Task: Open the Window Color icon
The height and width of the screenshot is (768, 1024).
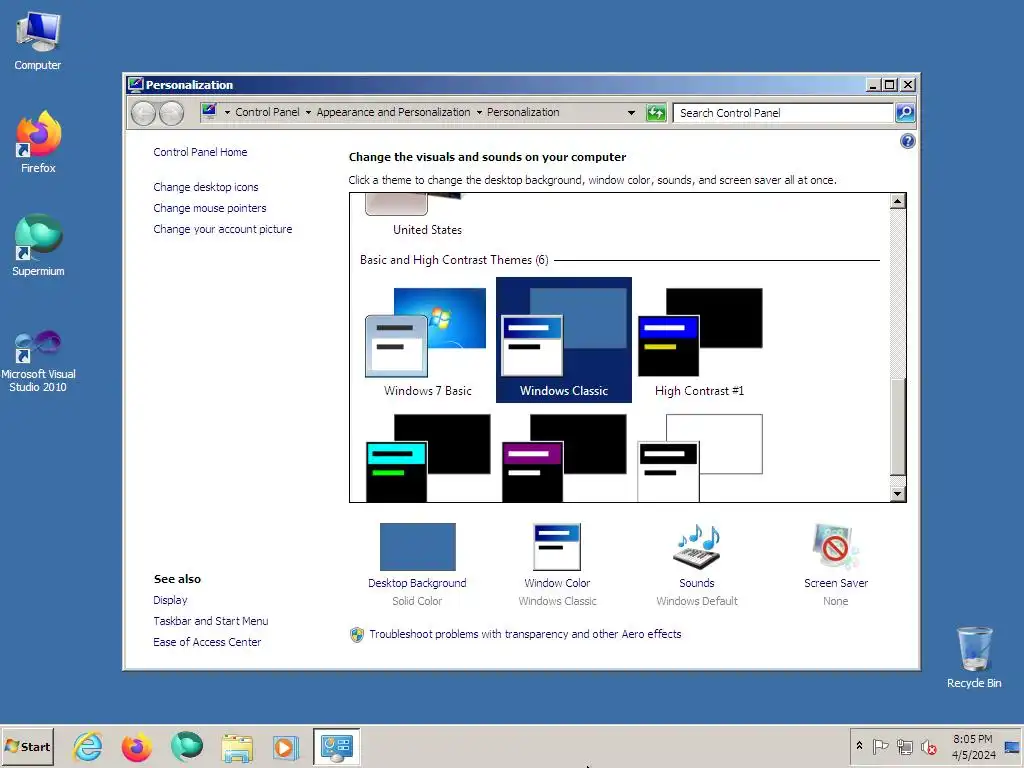Action: [557, 547]
